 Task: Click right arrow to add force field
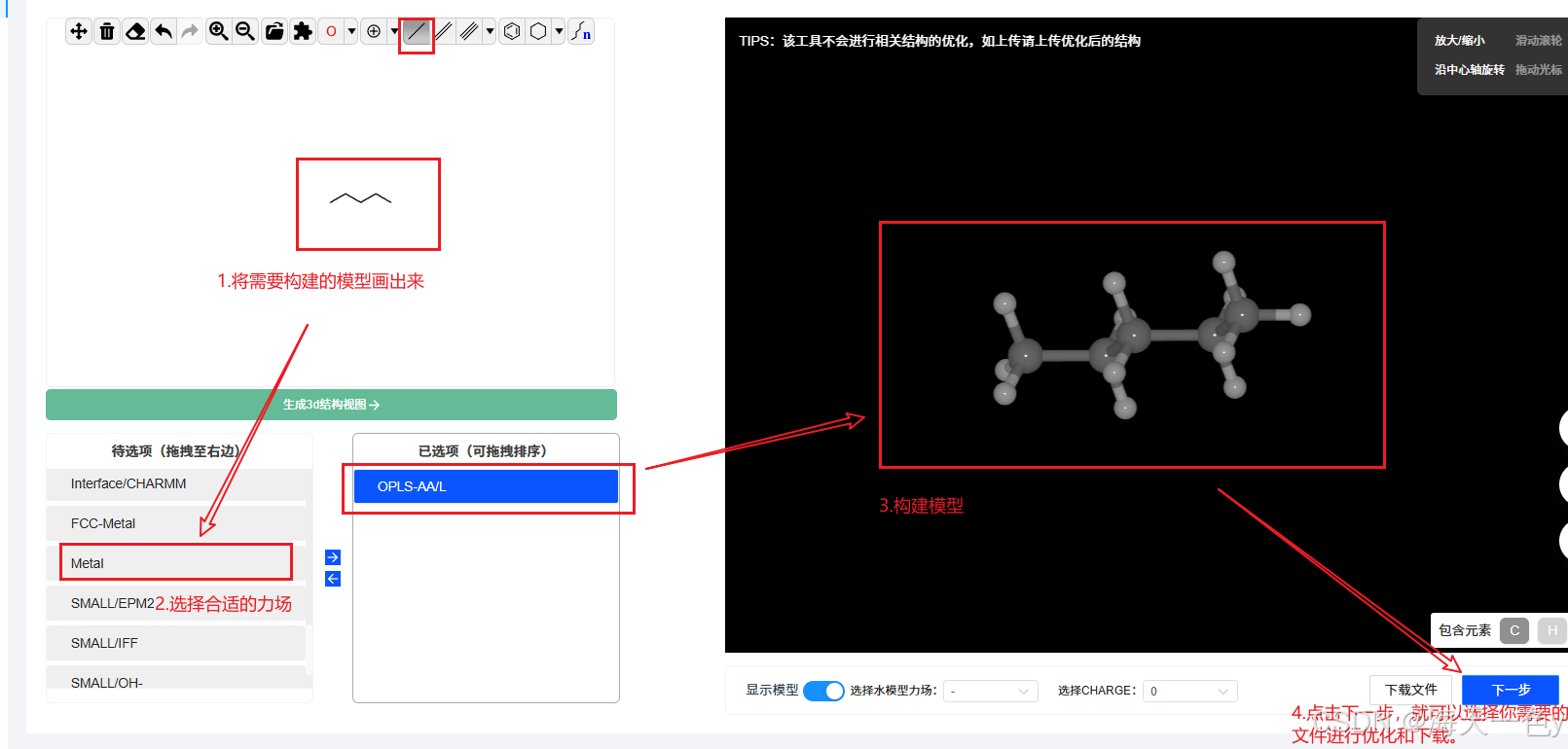coord(333,557)
